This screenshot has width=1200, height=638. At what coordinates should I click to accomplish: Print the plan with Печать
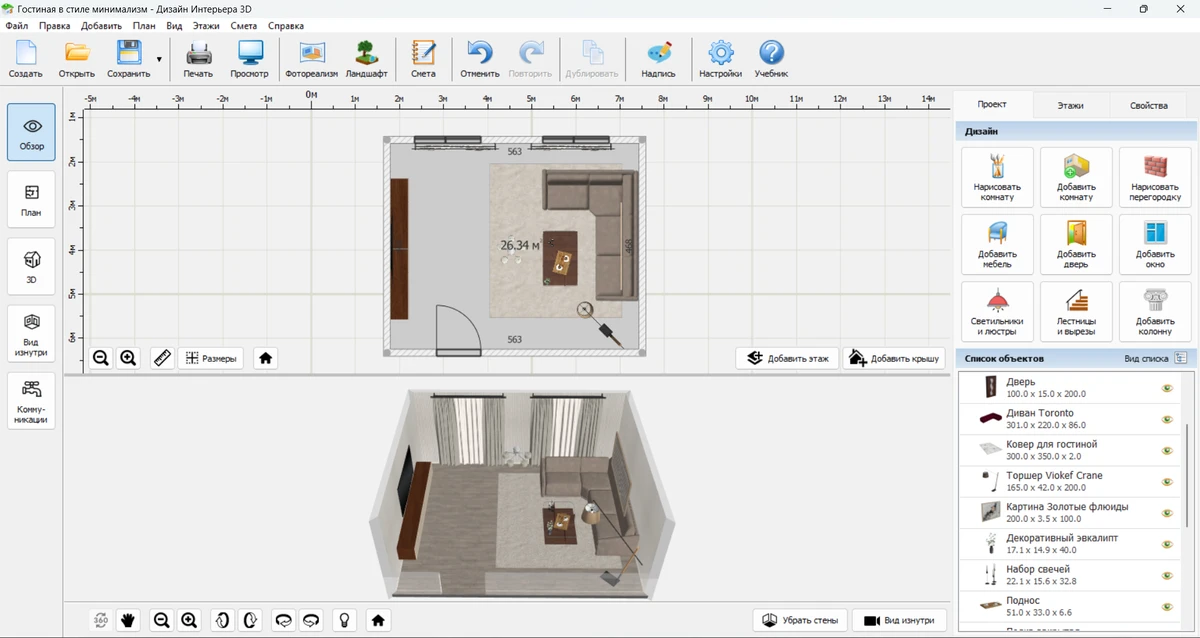198,59
